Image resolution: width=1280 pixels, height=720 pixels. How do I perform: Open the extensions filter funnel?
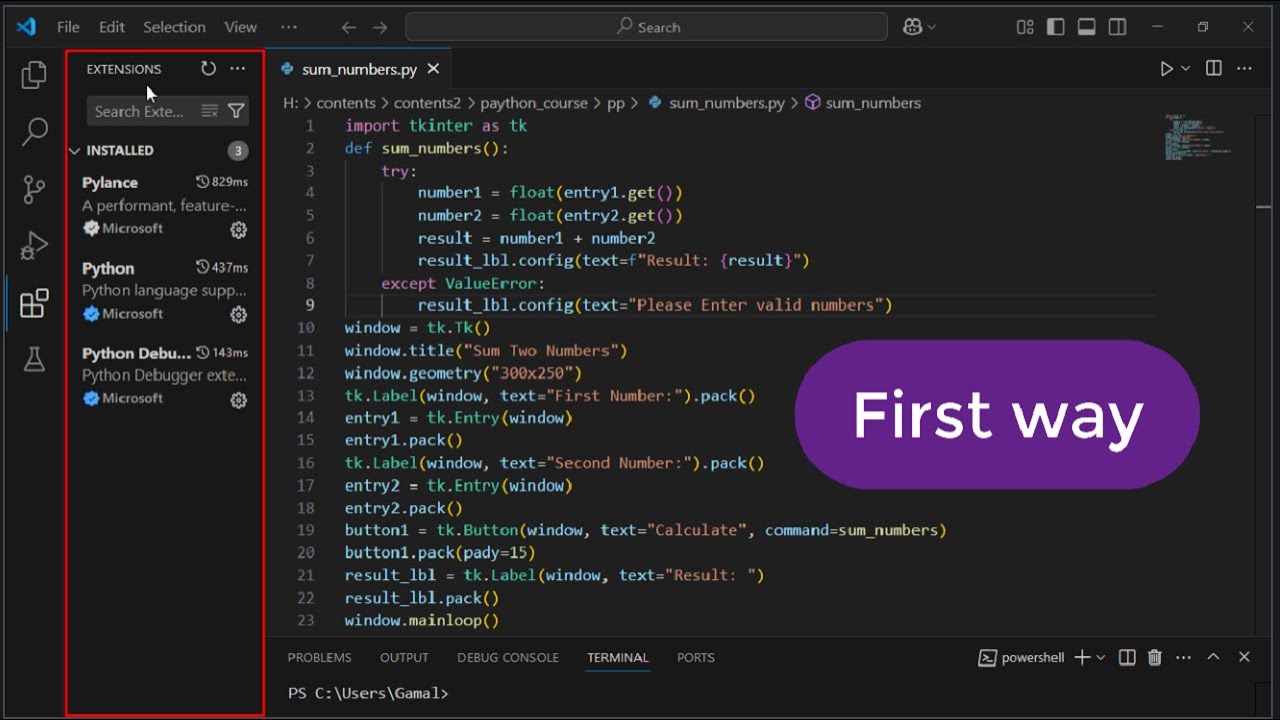(236, 111)
